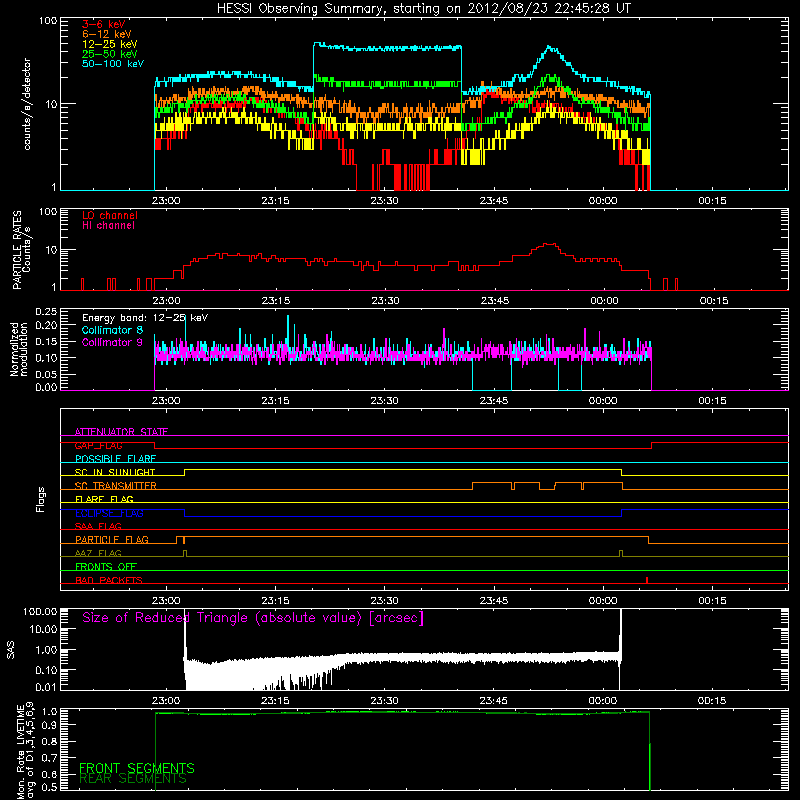Select the 3-6 keV legend label

pyautogui.click(x=104, y=24)
